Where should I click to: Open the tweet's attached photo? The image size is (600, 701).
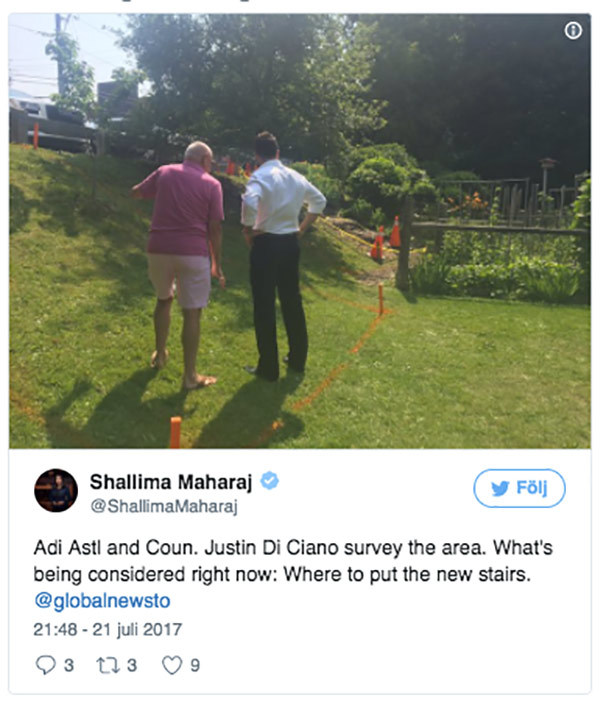300,231
